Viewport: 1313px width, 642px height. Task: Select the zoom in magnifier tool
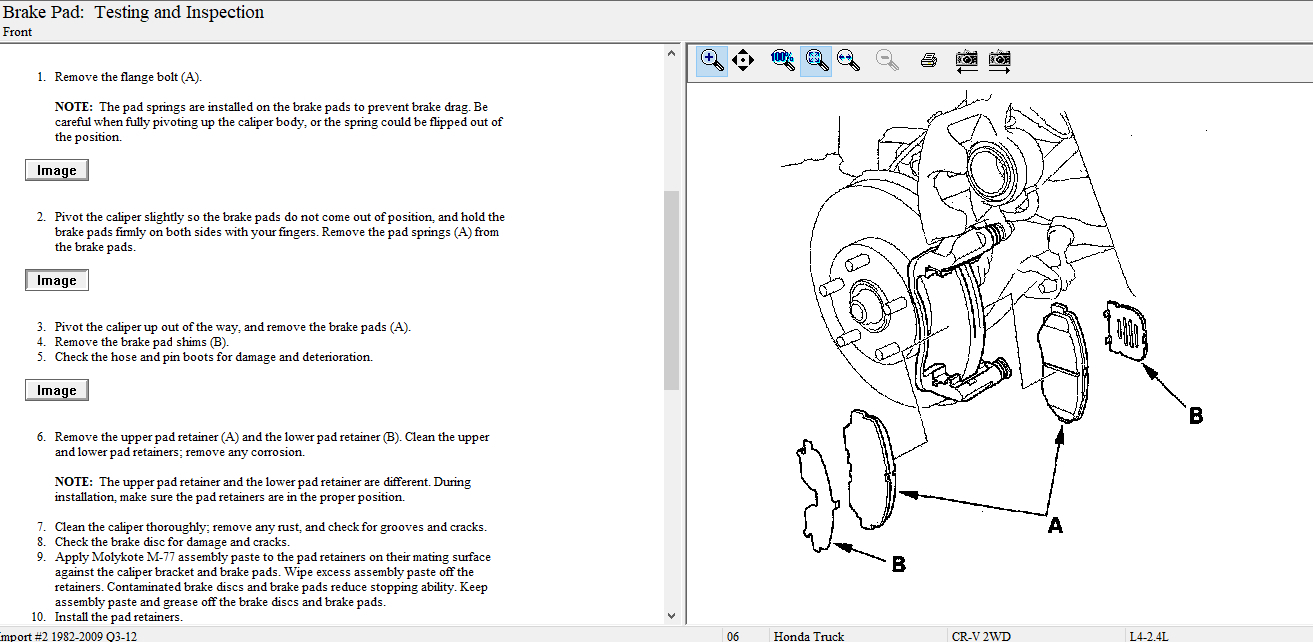click(x=712, y=61)
